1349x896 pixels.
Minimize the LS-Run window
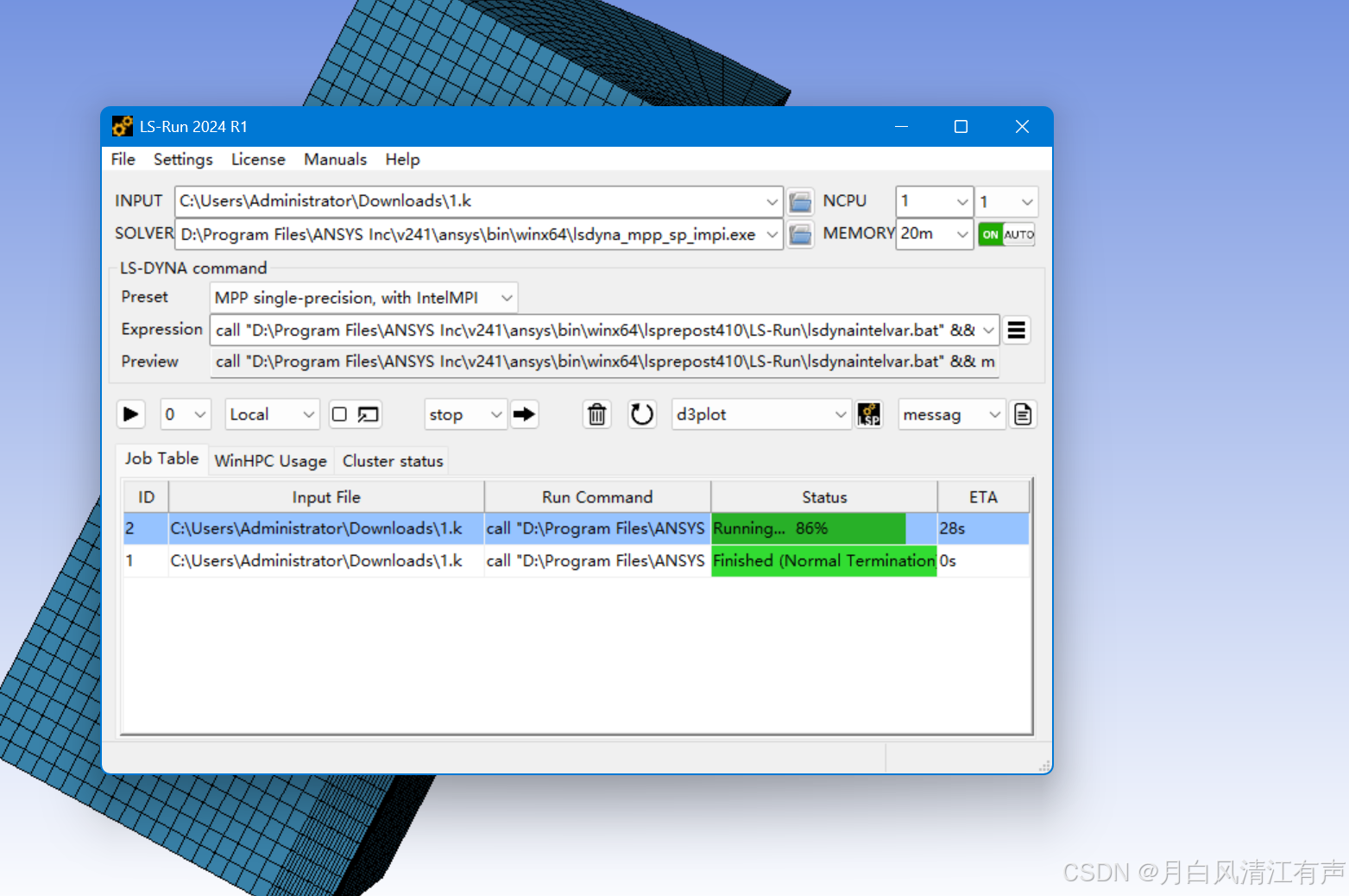[902, 127]
